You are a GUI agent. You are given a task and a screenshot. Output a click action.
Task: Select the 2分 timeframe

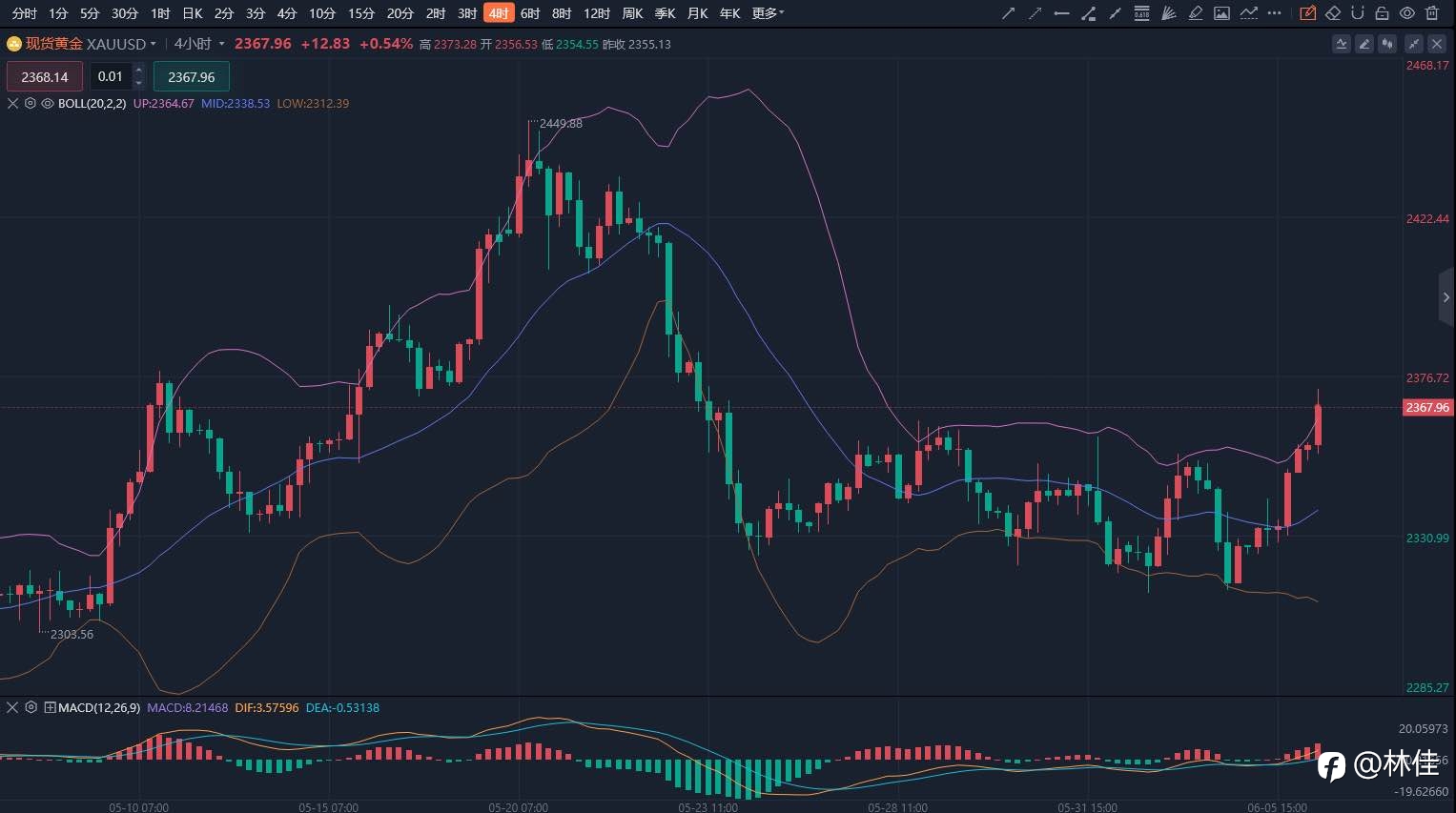[224, 13]
